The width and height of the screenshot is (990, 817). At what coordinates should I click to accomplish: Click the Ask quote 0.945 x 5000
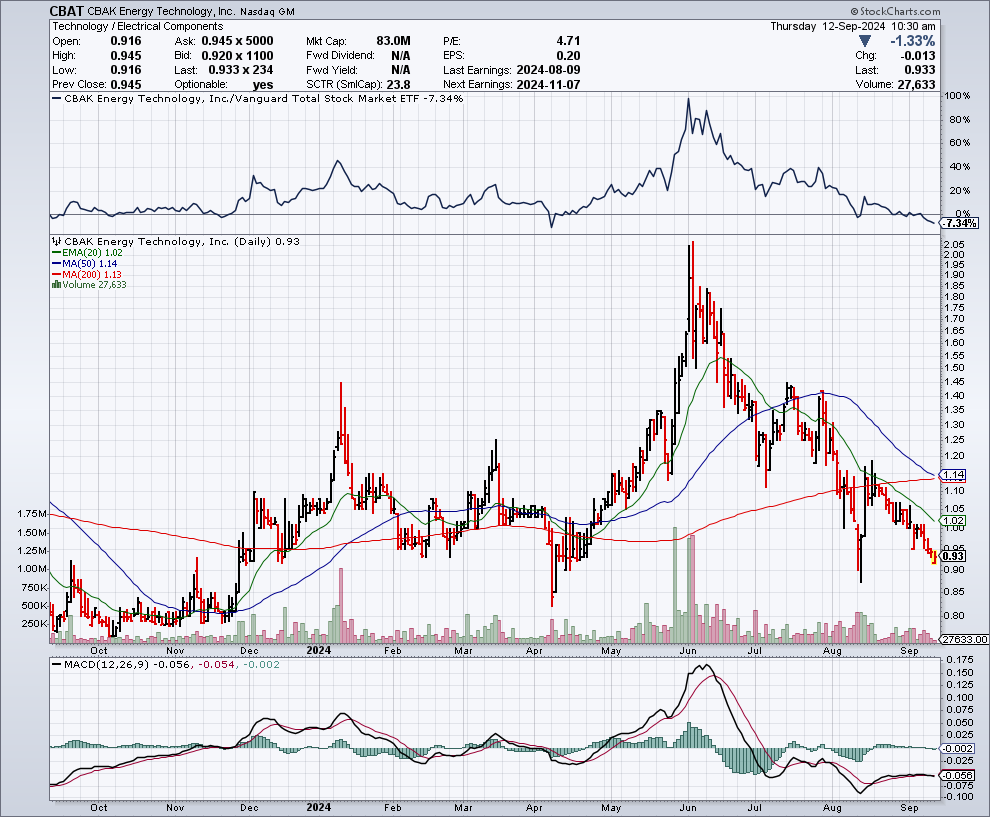click(237, 41)
